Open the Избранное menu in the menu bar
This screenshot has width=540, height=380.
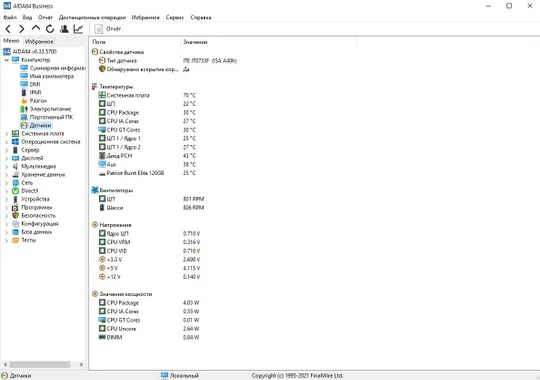click(x=146, y=17)
